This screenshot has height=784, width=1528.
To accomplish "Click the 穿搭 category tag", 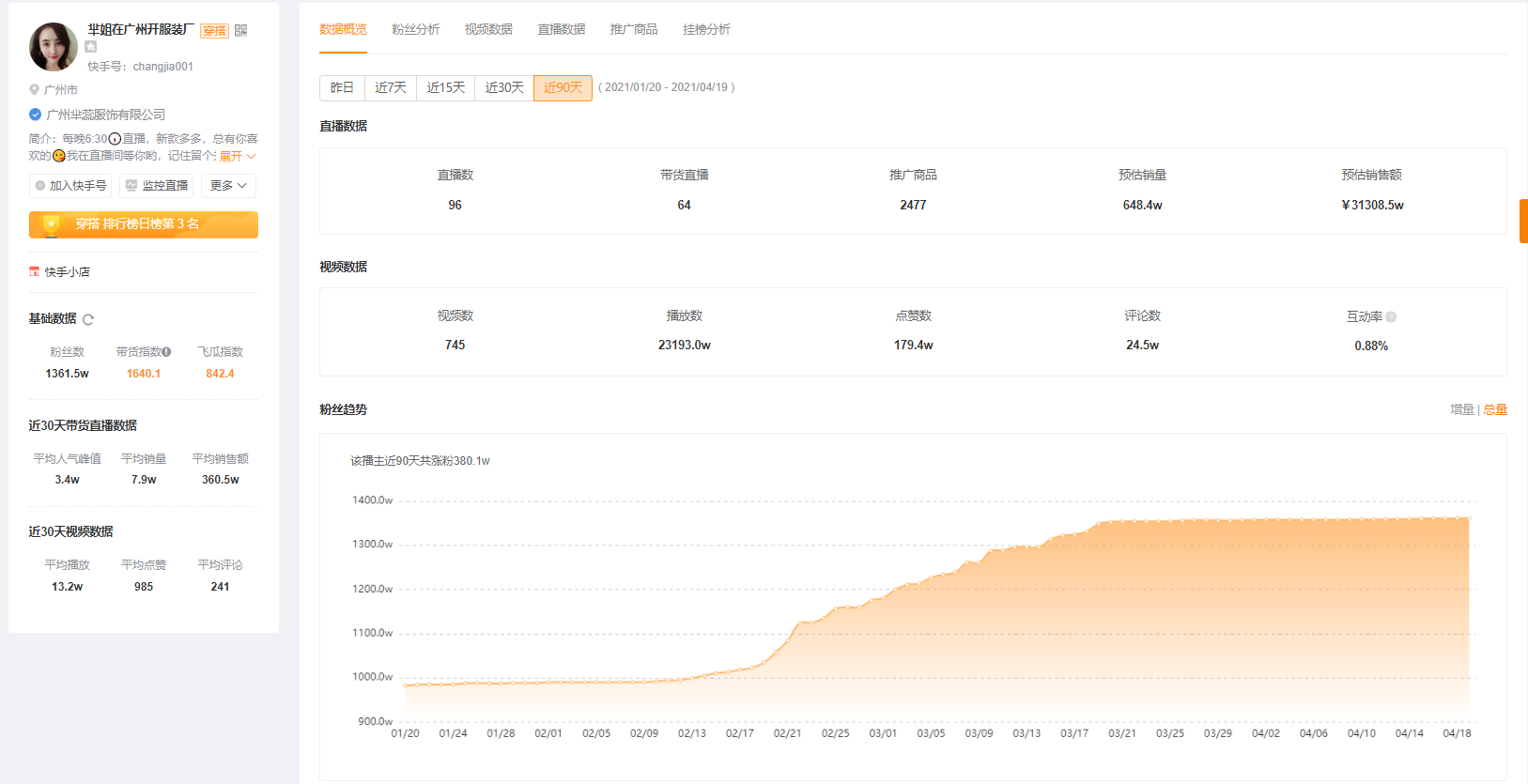I will pos(215,31).
